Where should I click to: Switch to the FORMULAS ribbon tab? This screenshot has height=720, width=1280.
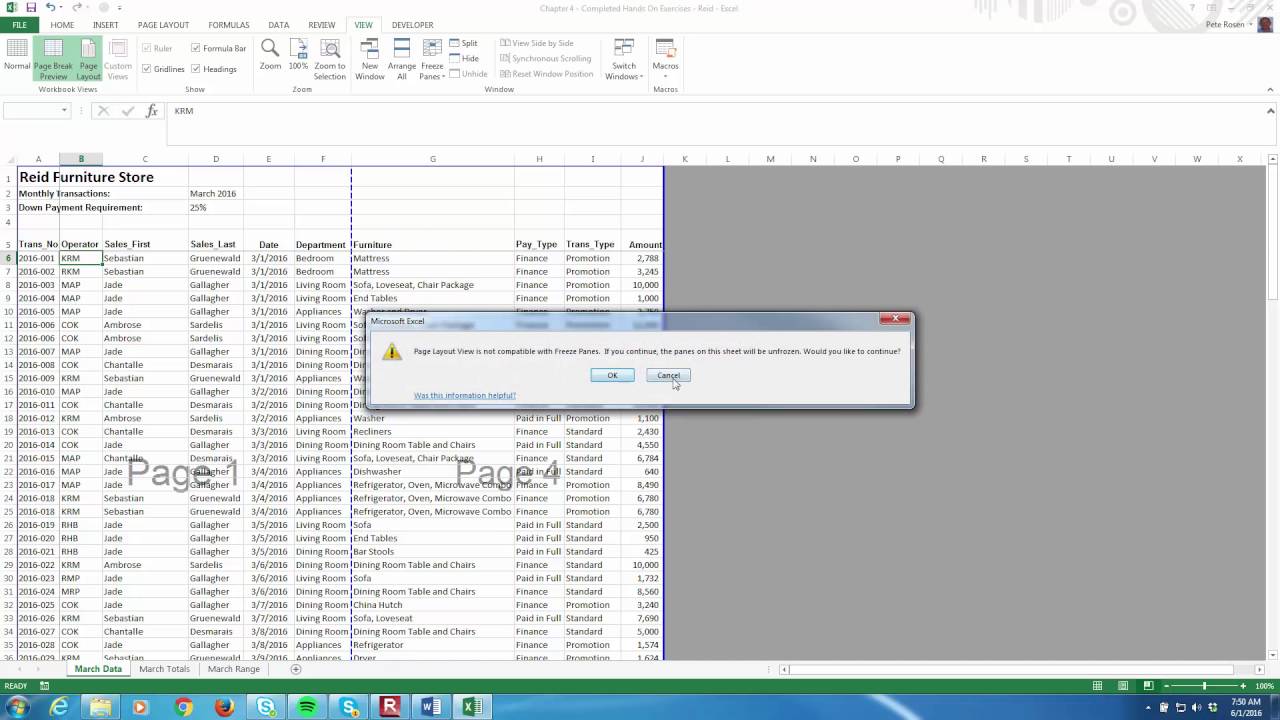[x=229, y=25]
